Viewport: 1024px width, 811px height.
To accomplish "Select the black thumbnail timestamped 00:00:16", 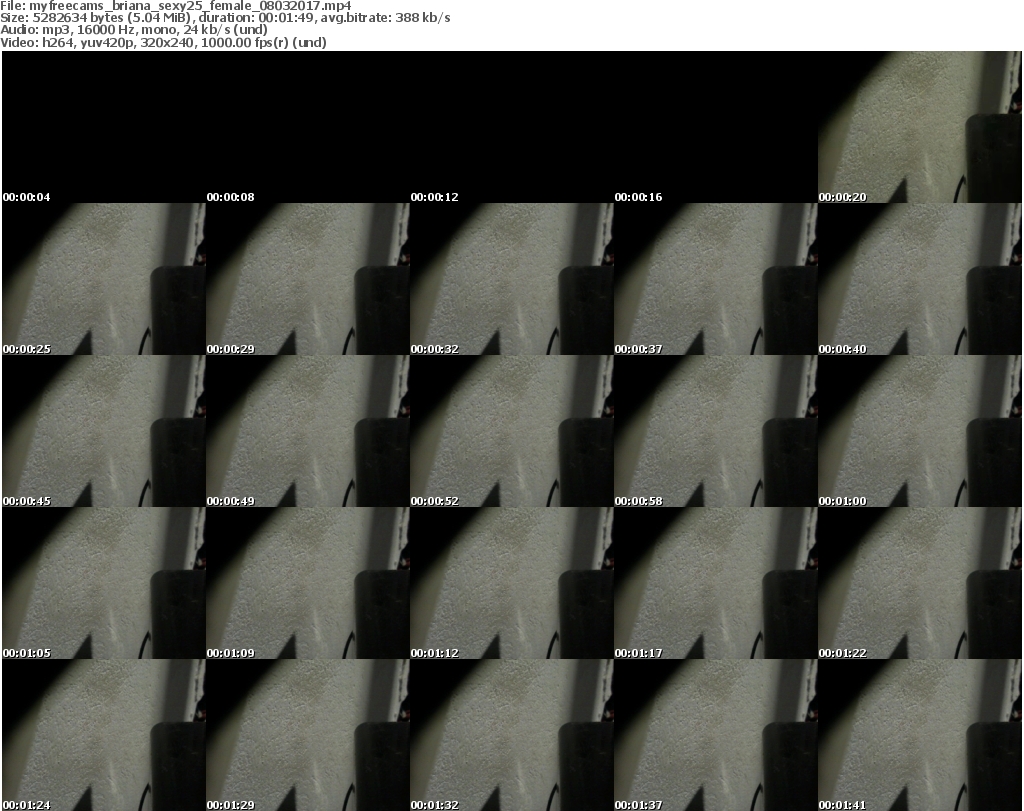I will pyautogui.click(x=716, y=127).
